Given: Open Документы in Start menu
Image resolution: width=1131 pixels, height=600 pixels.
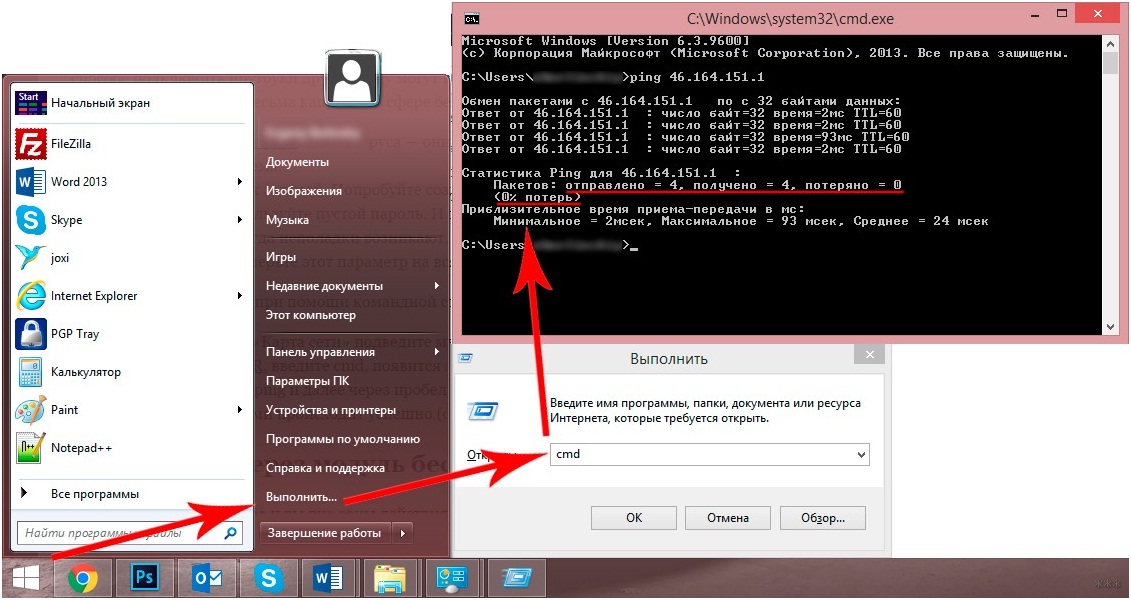Looking at the screenshot, I should point(297,162).
